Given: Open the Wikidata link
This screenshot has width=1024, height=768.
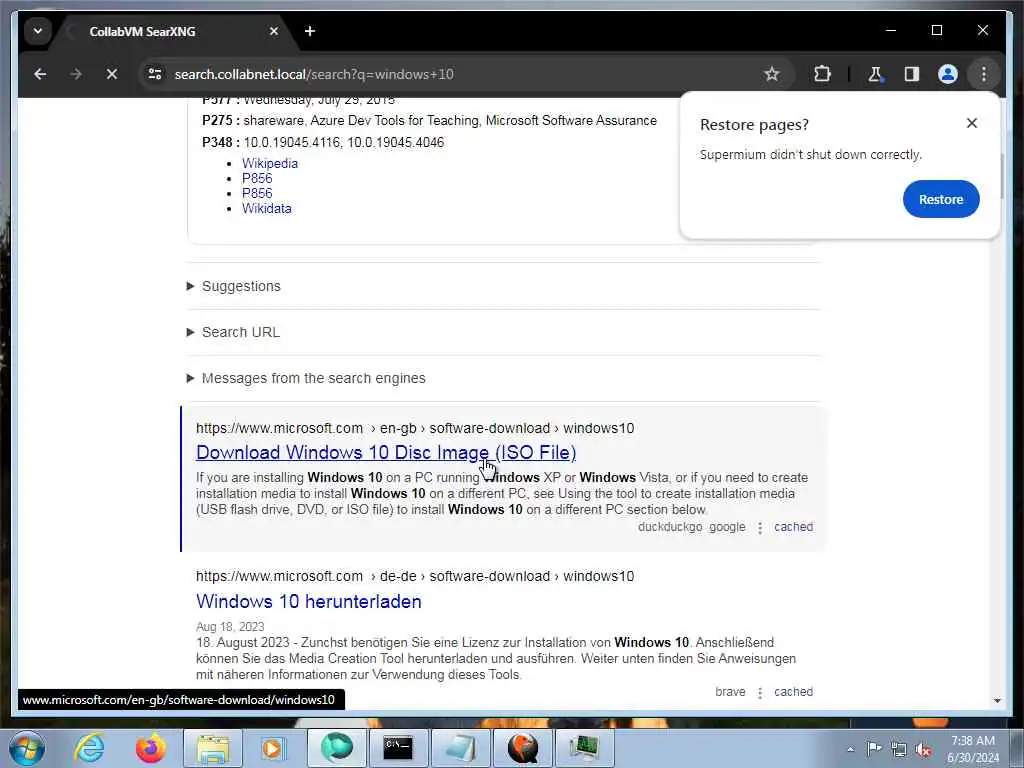Looking at the screenshot, I should pos(266,208).
